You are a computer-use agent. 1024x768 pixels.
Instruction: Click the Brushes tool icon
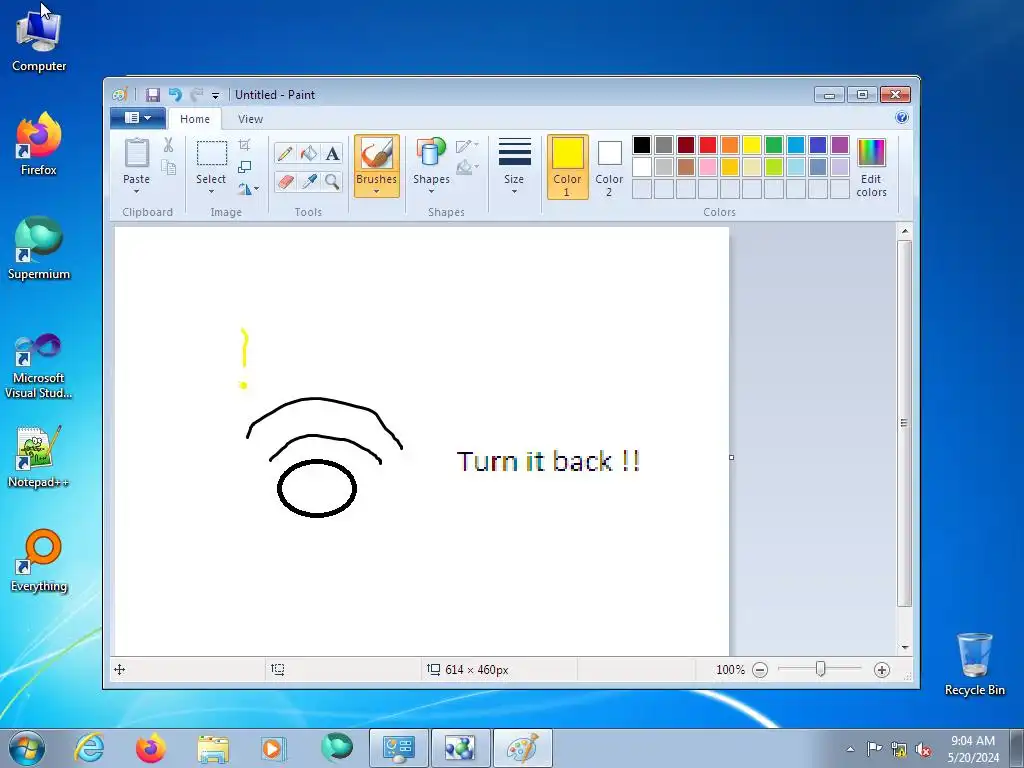[x=376, y=153]
